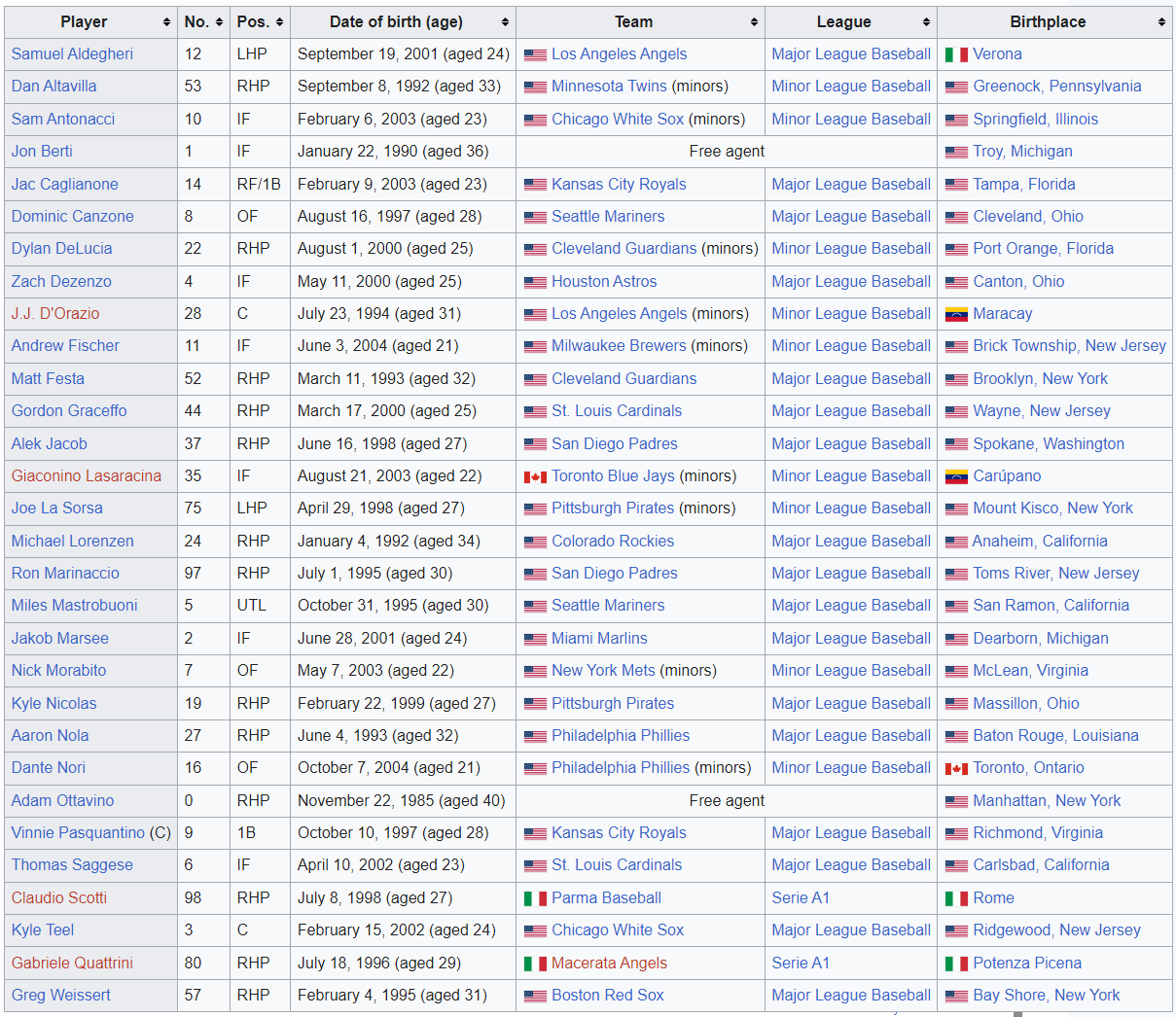Click Italy flag beside Rome
The height and width of the screenshot is (1017, 1176).
click(956, 899)
